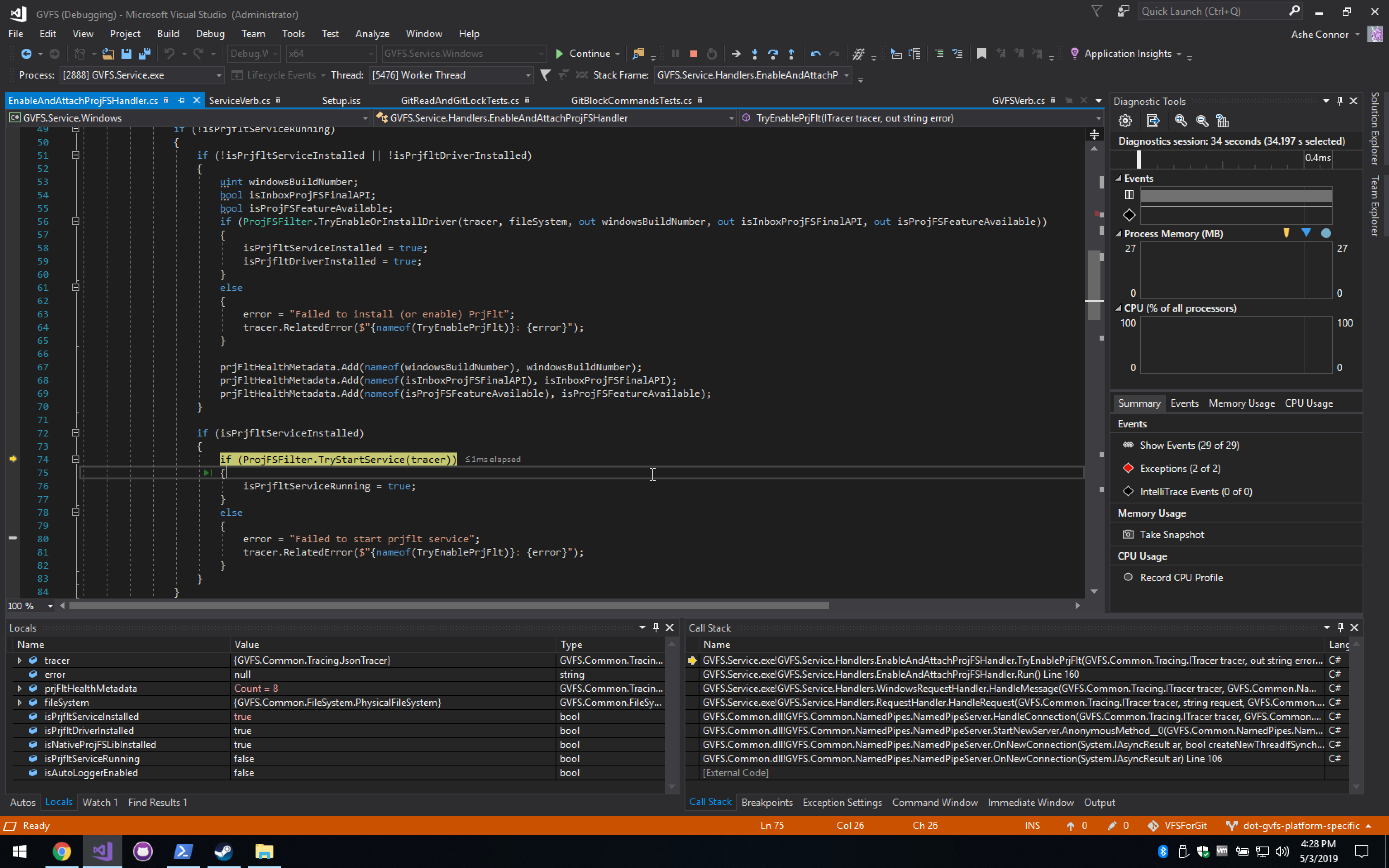
Task: Toggle pin on EnableAndAttachProjFSHandler.cs tab
Action: click(181, 100)
